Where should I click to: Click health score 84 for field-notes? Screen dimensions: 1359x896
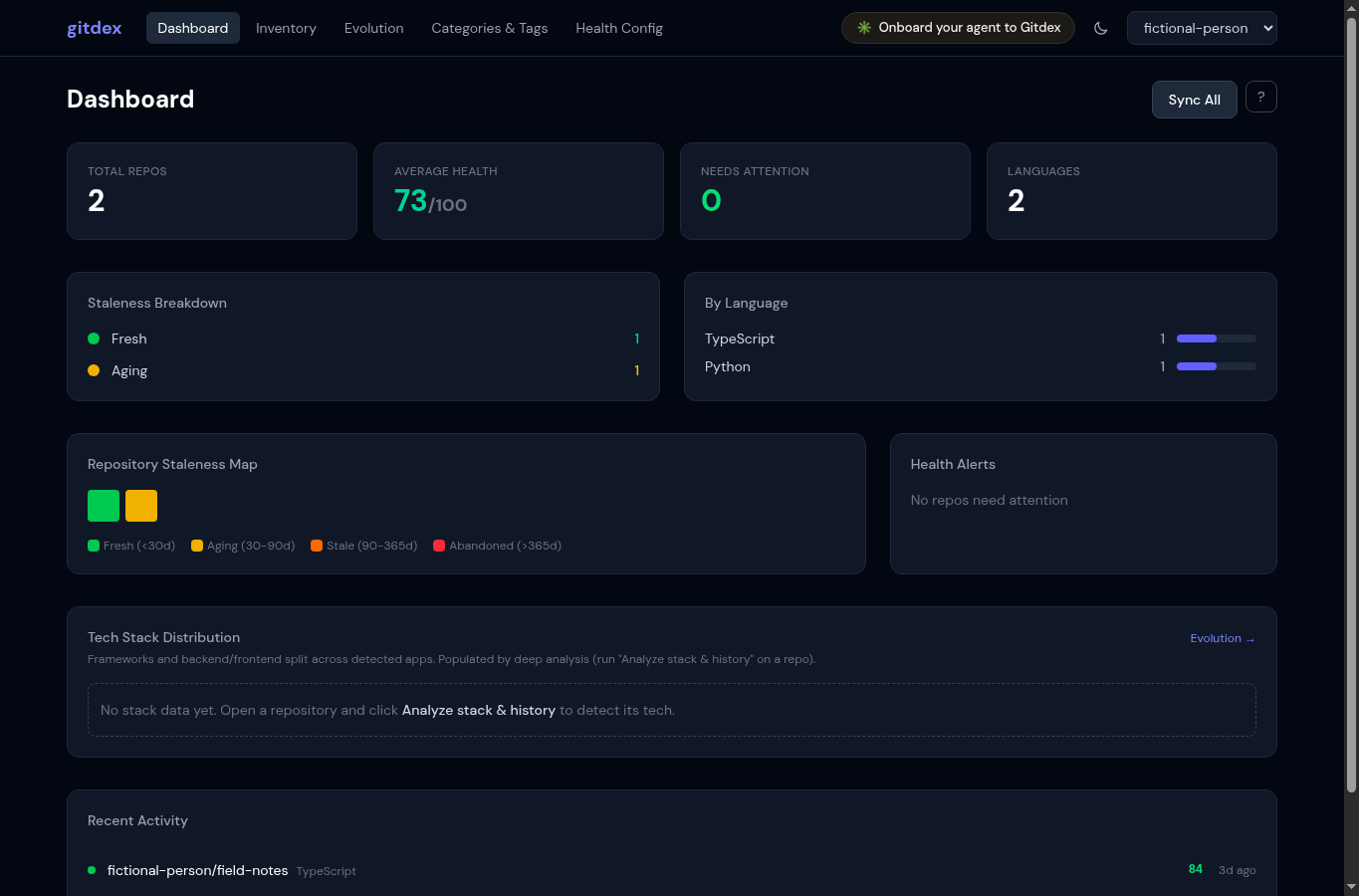pos(1196,869)
